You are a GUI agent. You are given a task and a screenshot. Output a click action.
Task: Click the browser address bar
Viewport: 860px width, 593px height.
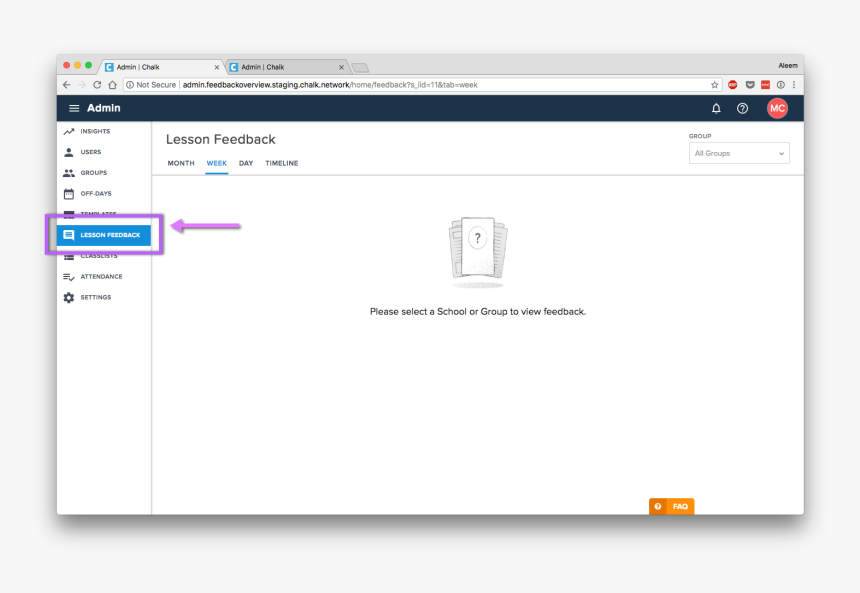tap(420, 85)
